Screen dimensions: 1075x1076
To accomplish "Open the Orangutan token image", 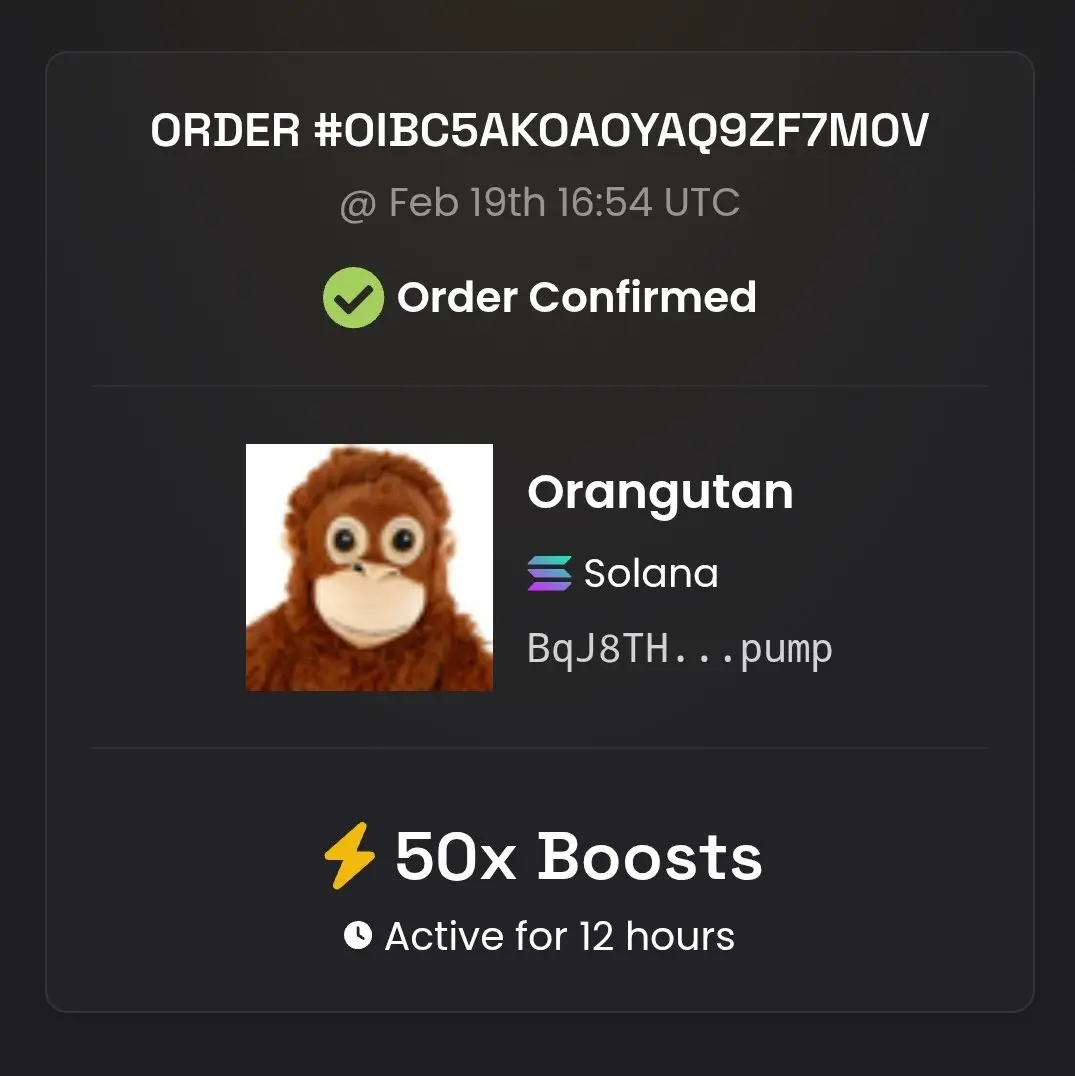I will (x=369, y=568).
